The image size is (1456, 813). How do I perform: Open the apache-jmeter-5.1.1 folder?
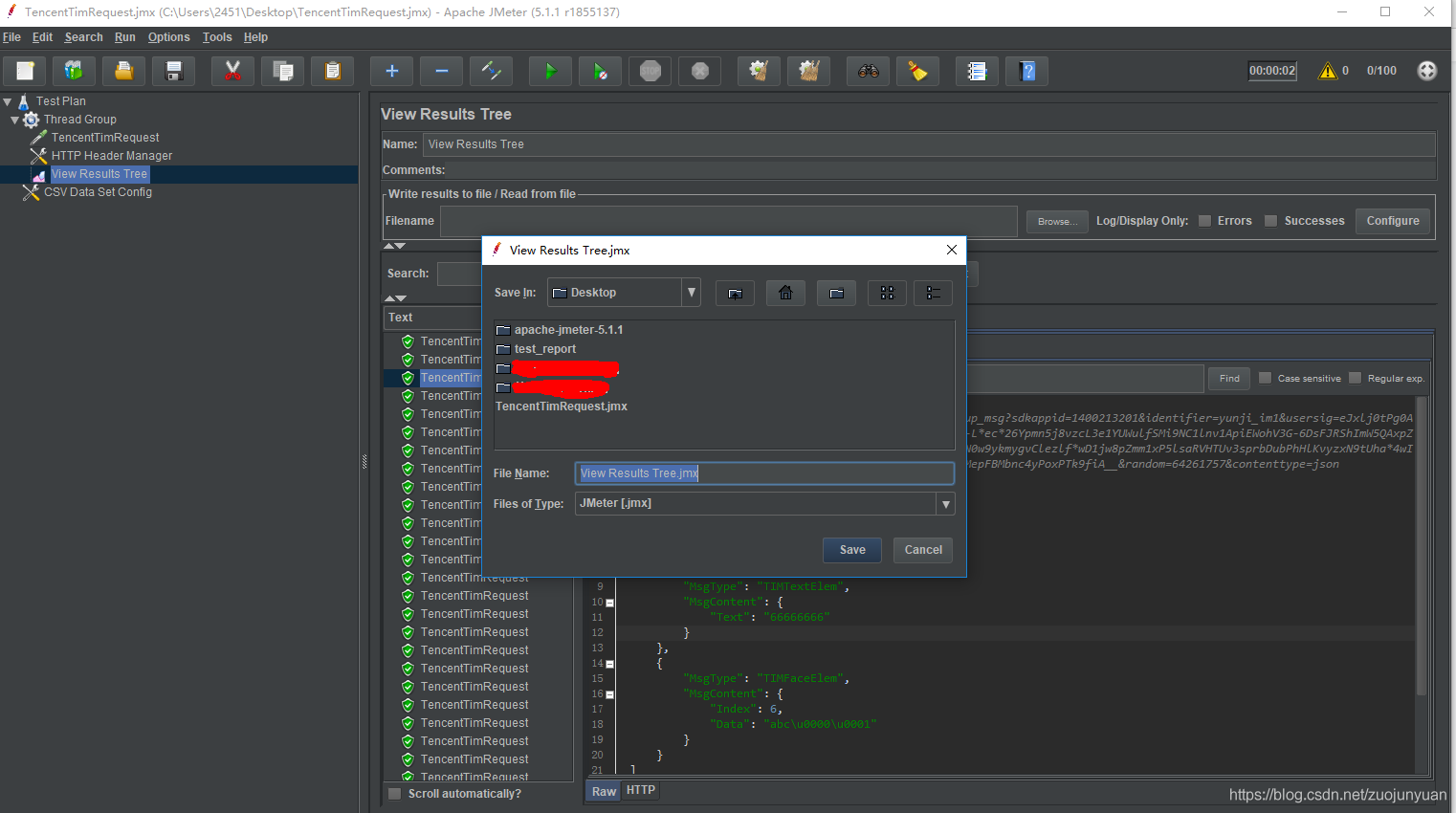[568, 330]
